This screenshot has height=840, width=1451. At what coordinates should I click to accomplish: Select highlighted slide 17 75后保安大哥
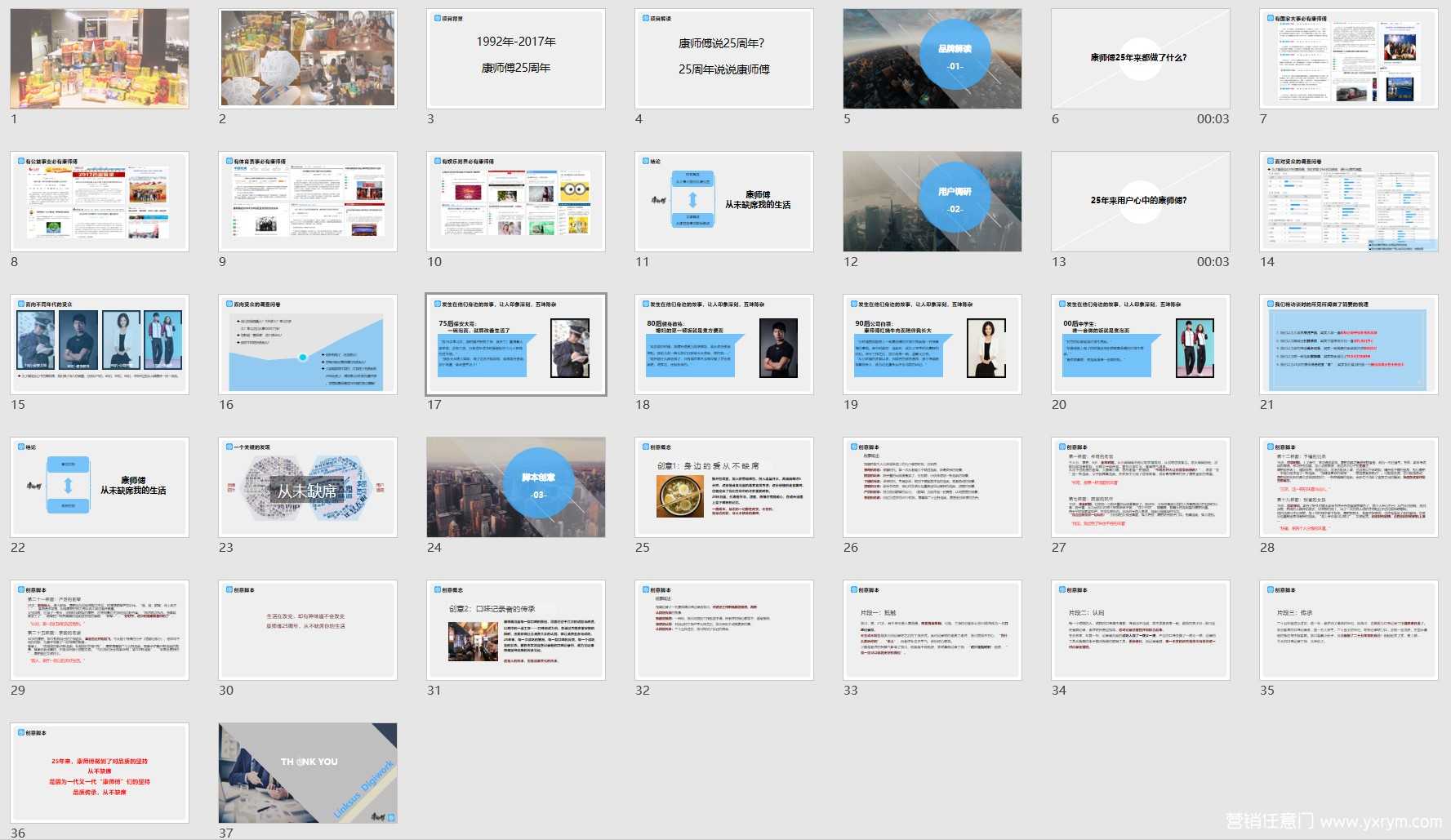click(516, 344)
